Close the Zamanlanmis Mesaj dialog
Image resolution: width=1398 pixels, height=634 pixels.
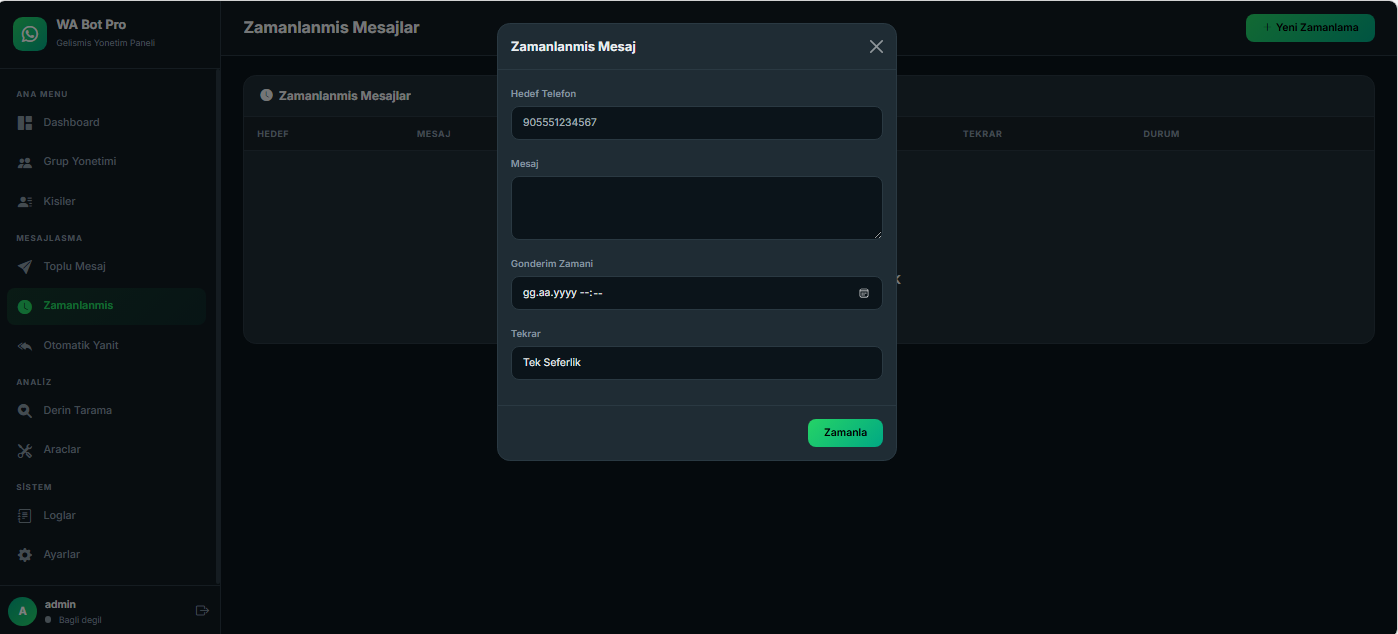pyautogui.click(x=876, y=47)
